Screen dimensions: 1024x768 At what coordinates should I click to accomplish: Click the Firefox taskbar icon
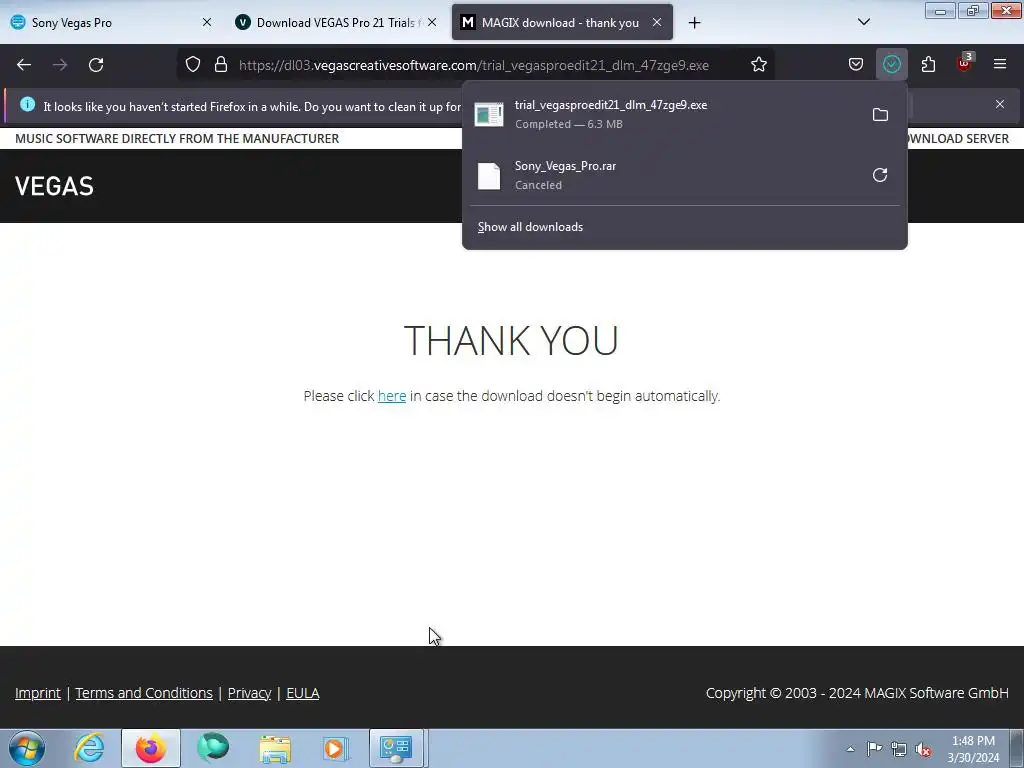[x=151, y=748]
